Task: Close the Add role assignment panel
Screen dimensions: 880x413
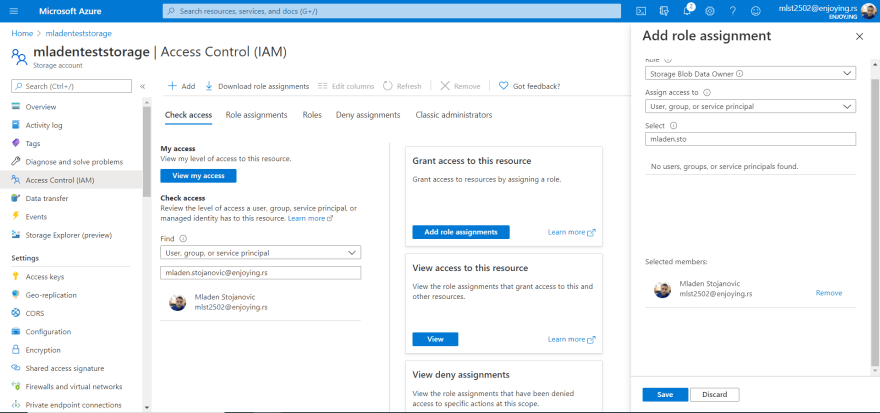Action: (x=859, y=36)
